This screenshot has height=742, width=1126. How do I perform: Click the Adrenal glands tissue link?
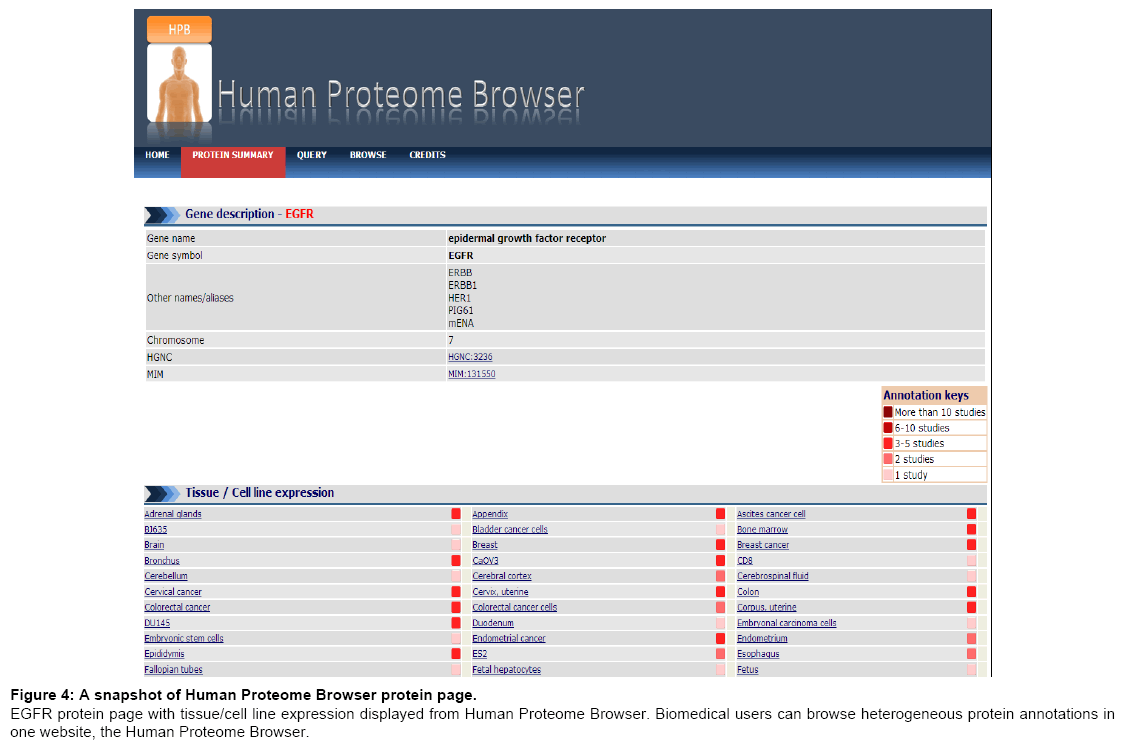(x=173, y=514)
